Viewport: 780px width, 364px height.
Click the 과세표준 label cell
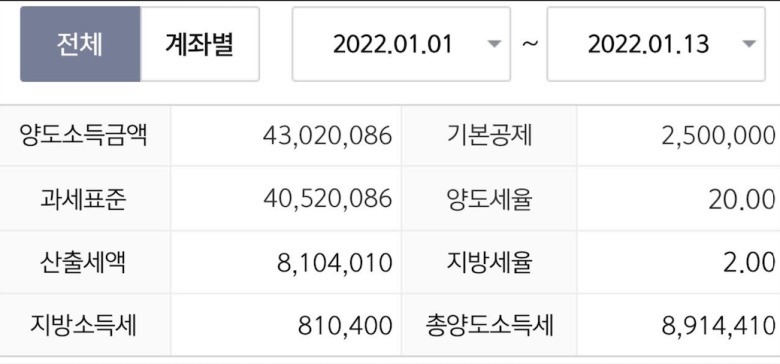(85, 199)
